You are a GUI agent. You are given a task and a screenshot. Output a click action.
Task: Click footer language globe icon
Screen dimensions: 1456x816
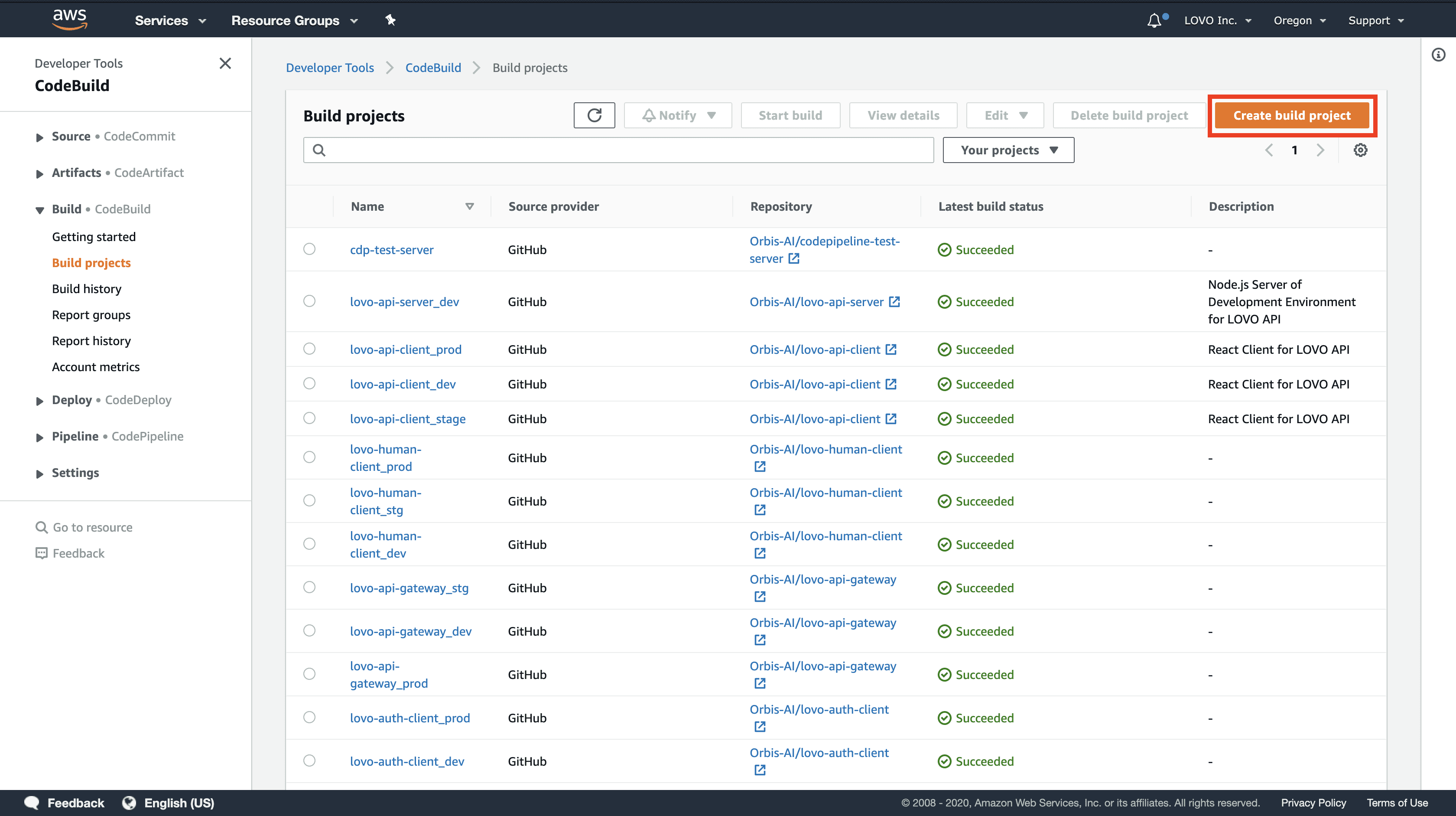(130, 803)
